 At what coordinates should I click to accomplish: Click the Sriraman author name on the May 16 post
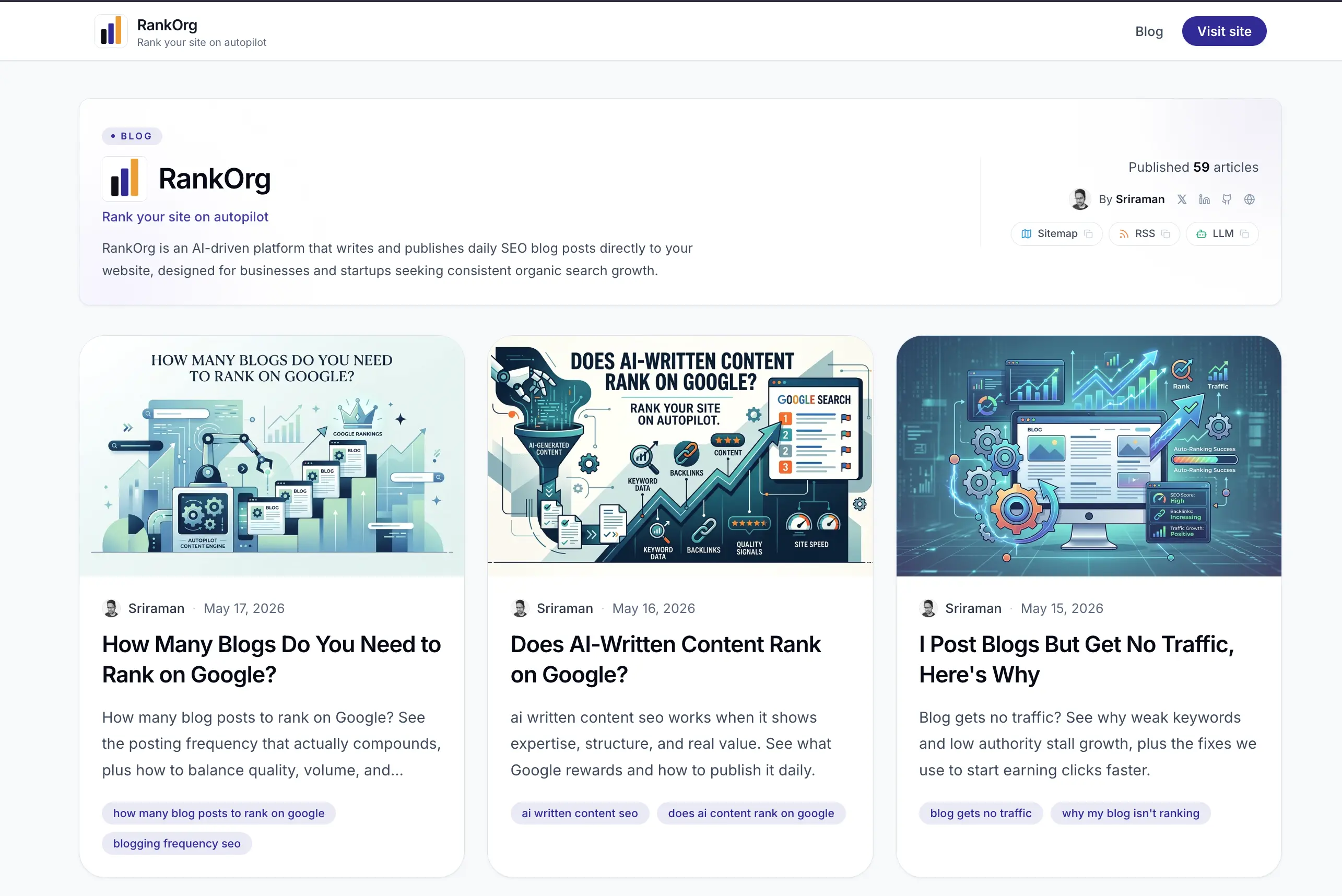(x=565, y=609)
